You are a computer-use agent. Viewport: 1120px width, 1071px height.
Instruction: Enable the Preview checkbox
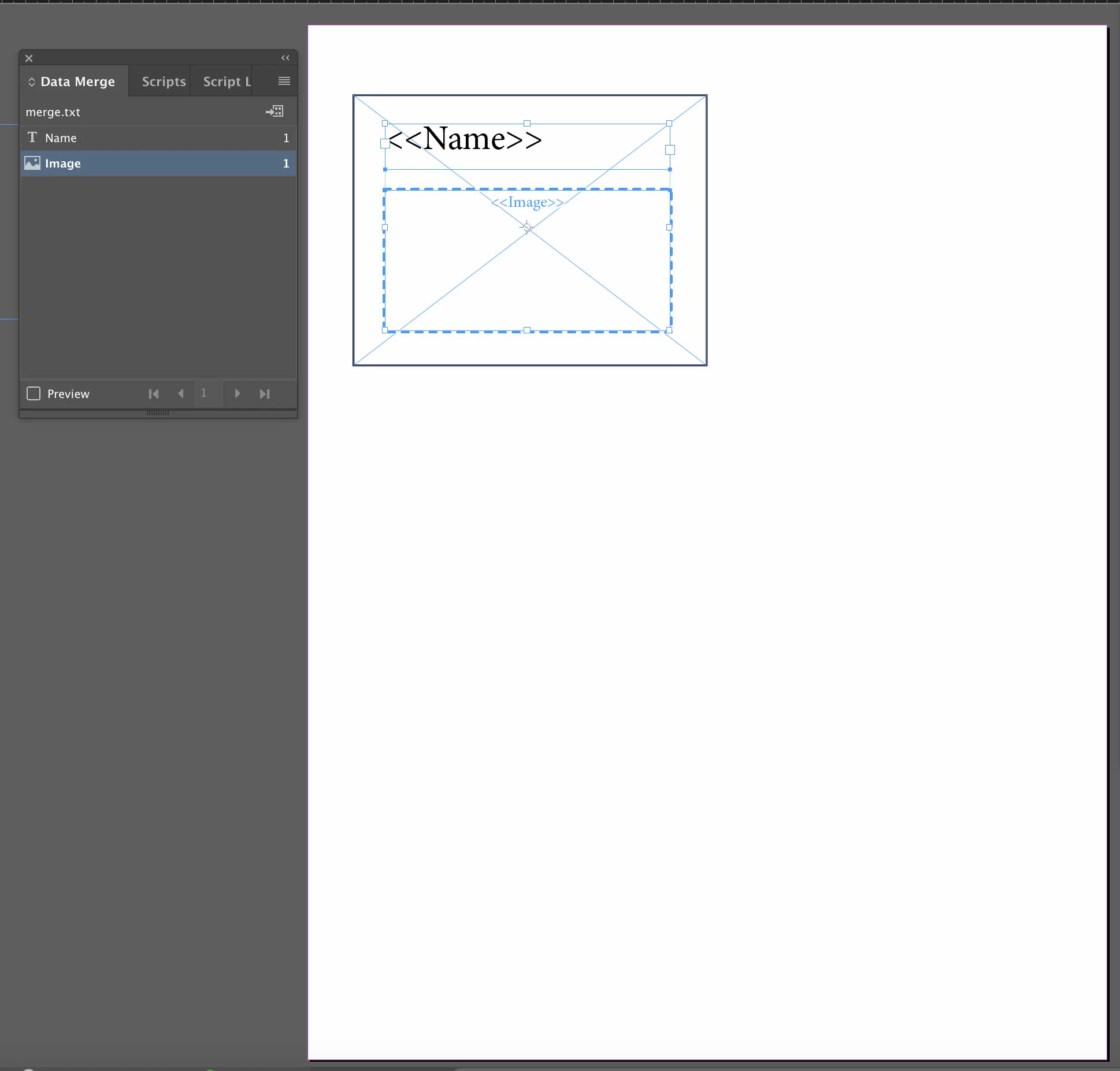[x=34, y=394]
